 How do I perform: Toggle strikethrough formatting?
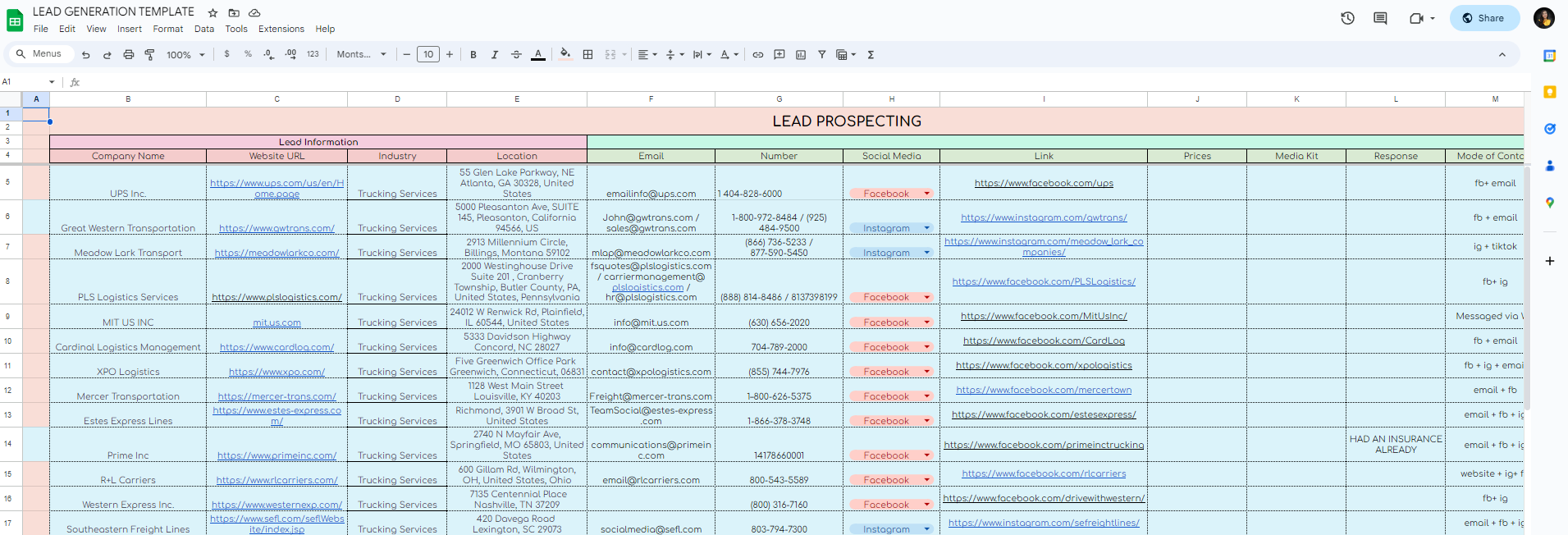pos(516,55)
